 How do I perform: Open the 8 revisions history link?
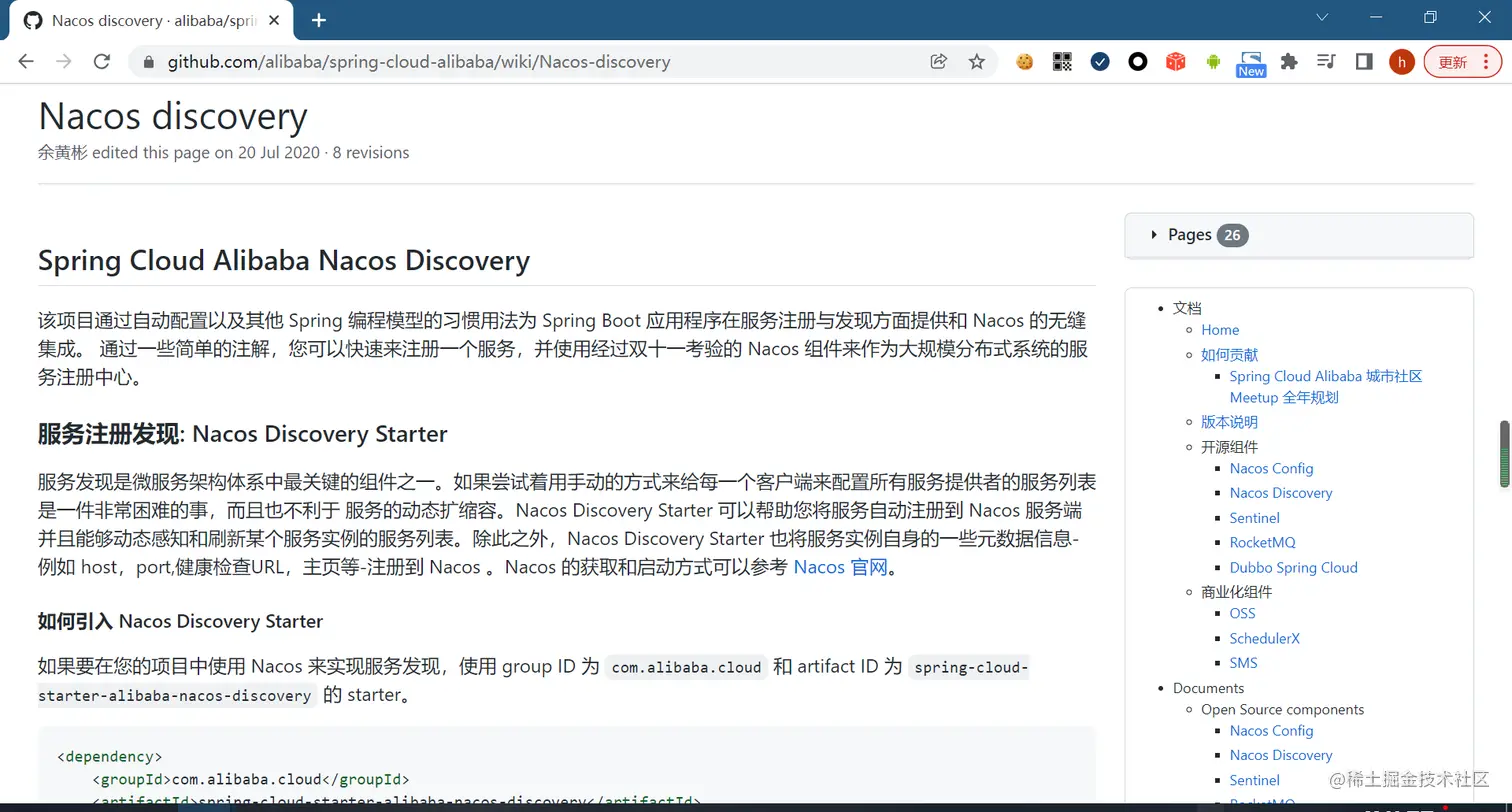coord(371,153)
